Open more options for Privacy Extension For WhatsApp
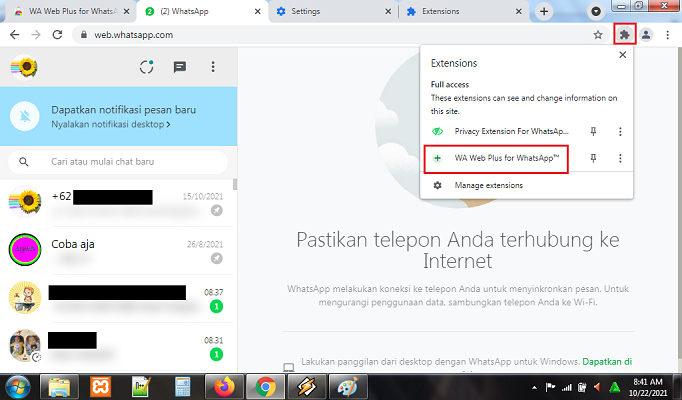The height and width of the screenshot is (400, 682). 620,131
